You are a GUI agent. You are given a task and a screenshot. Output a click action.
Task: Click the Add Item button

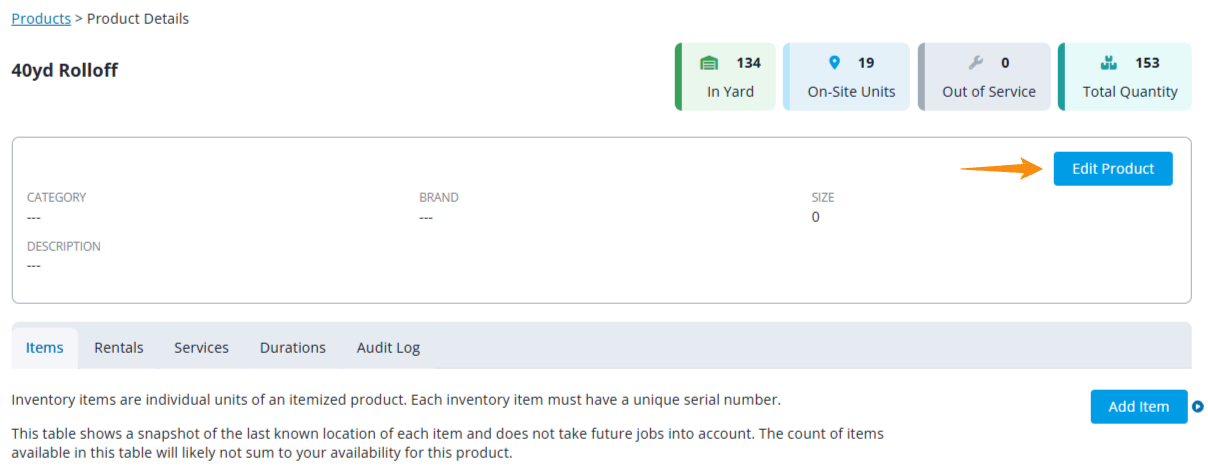click(x=1139, y=407)
